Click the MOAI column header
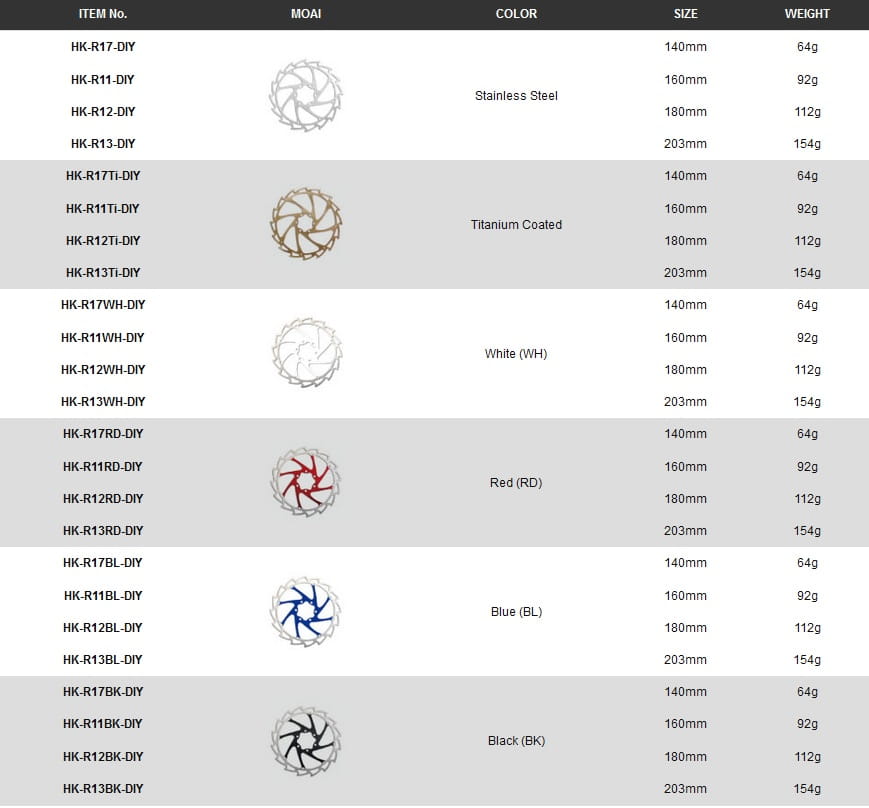869x808 pixels. 305,14
